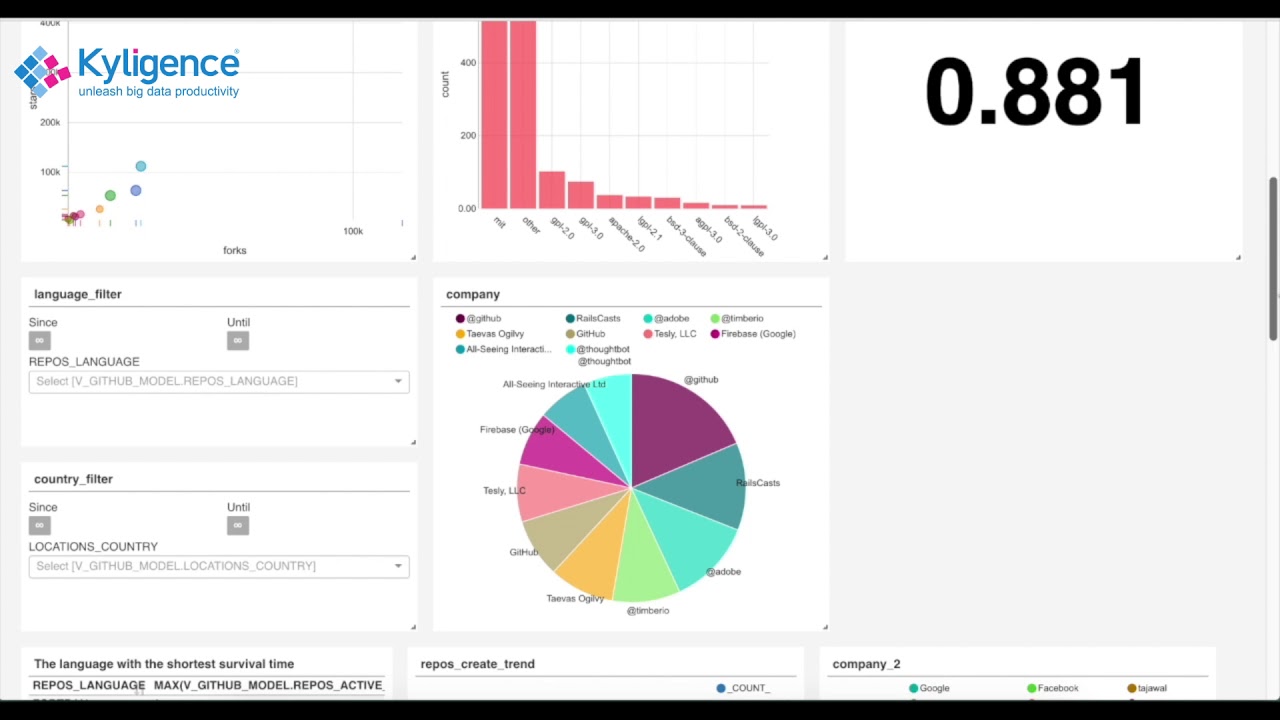Viewport: 1280px width, 720px height.
Task: Click the resize handle of the 0.881 panel
Action: (1238, 257)
